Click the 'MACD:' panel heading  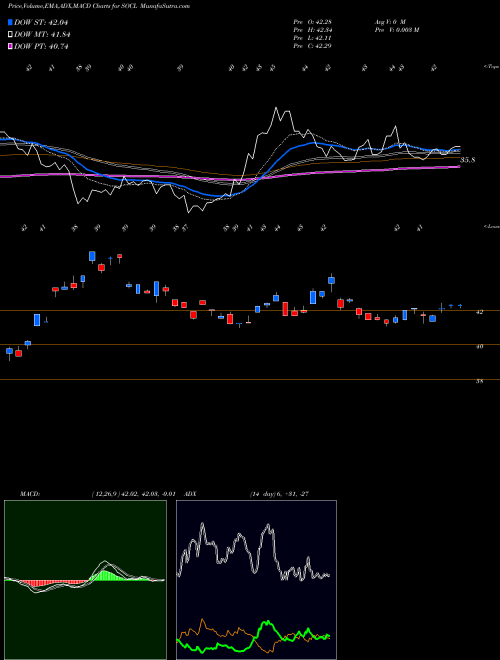(29, 494)
